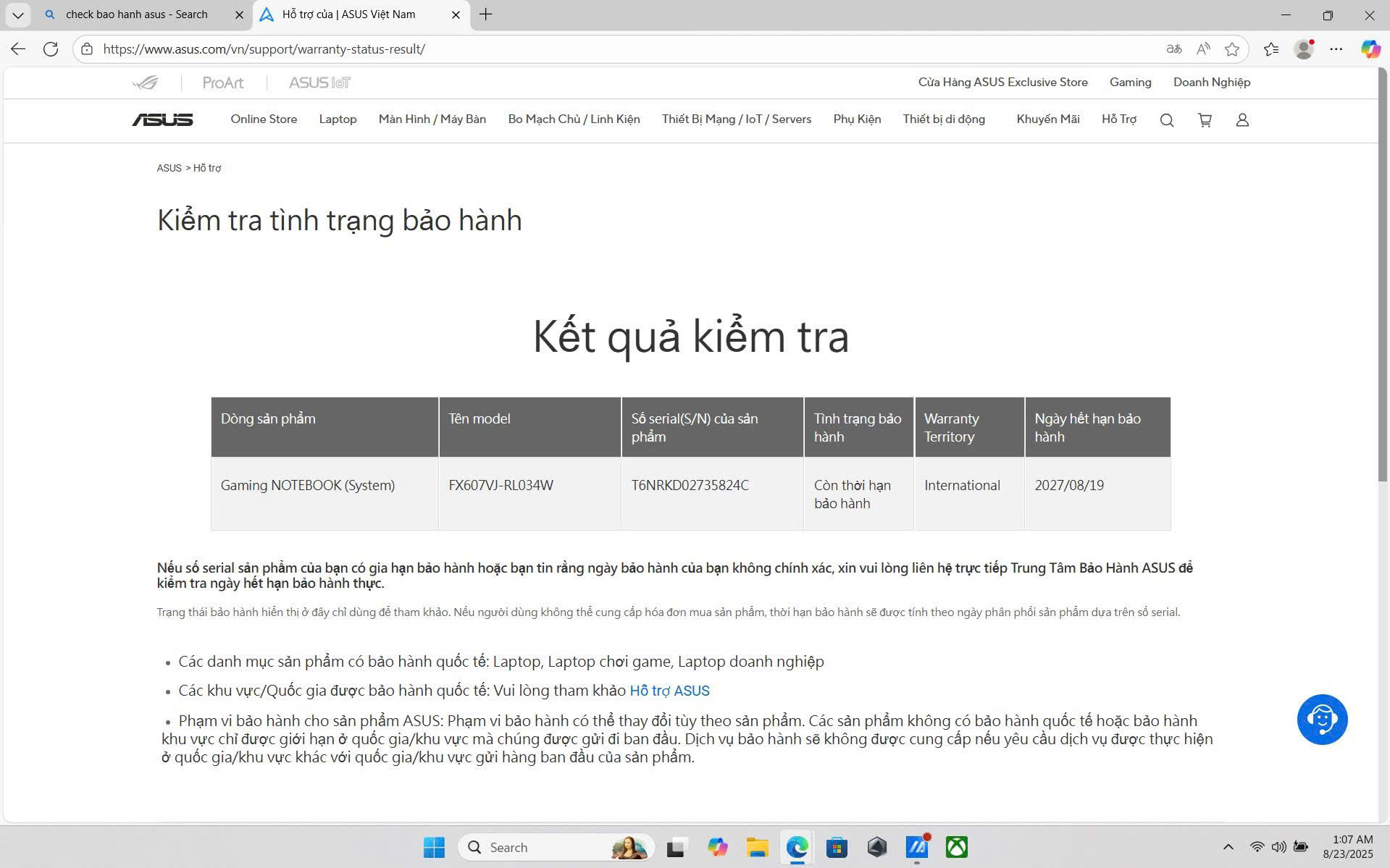Activate Read aloud icon

[x=1203, y=49]
